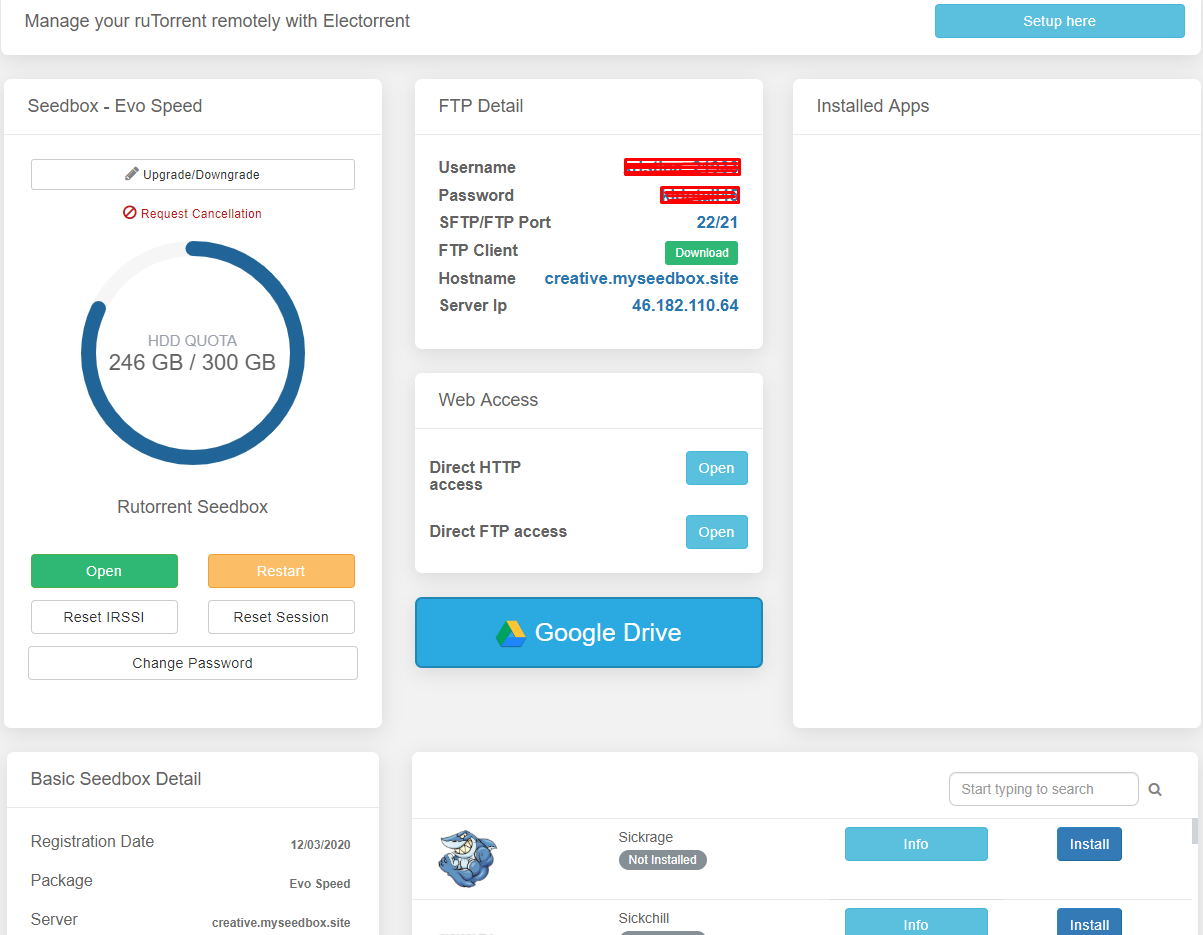Install the Sickrage app
The height and width of the screenshot is (935, 1203).
click(x=1089, y=844)
